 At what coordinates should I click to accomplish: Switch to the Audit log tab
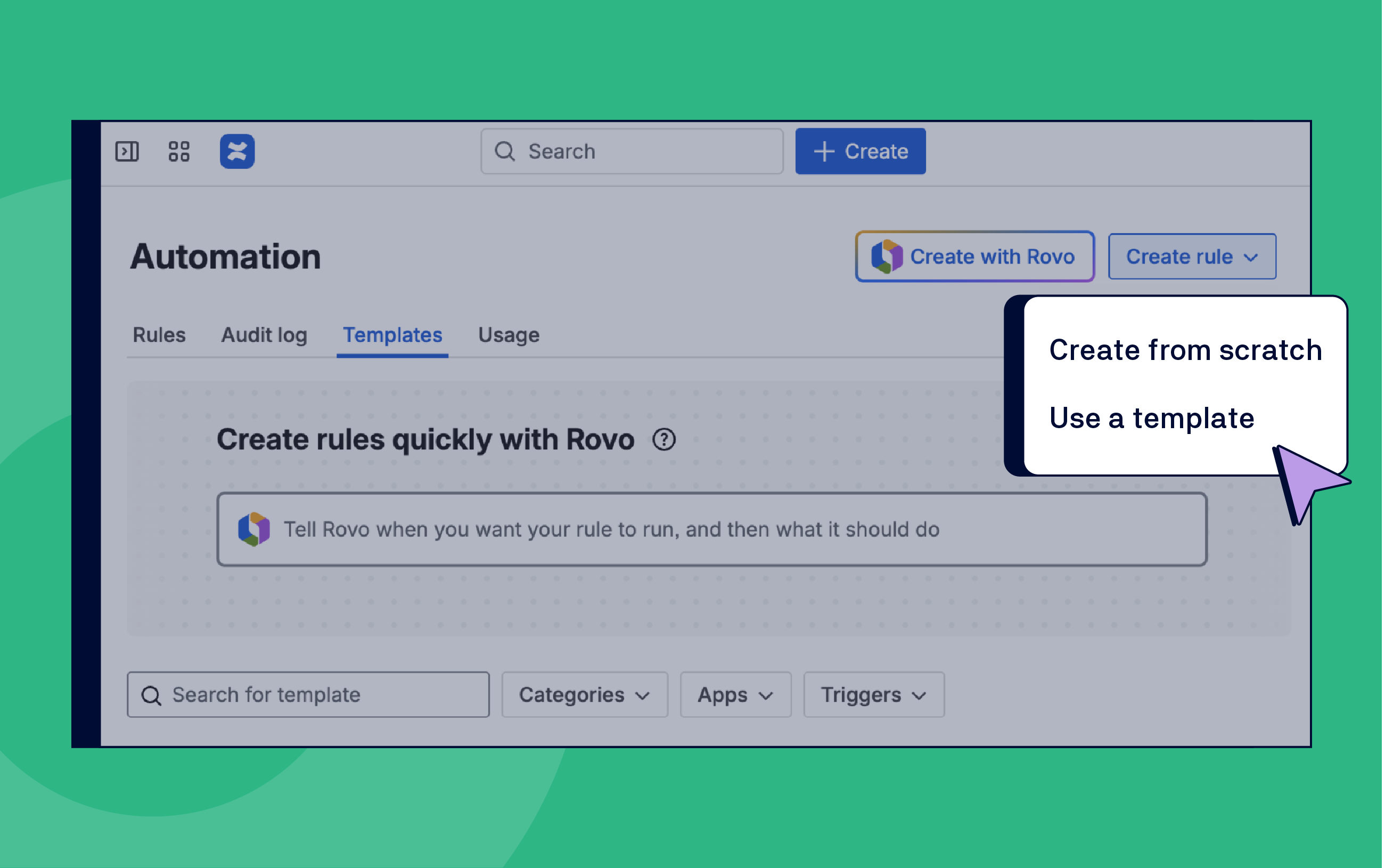click(264, 335)
